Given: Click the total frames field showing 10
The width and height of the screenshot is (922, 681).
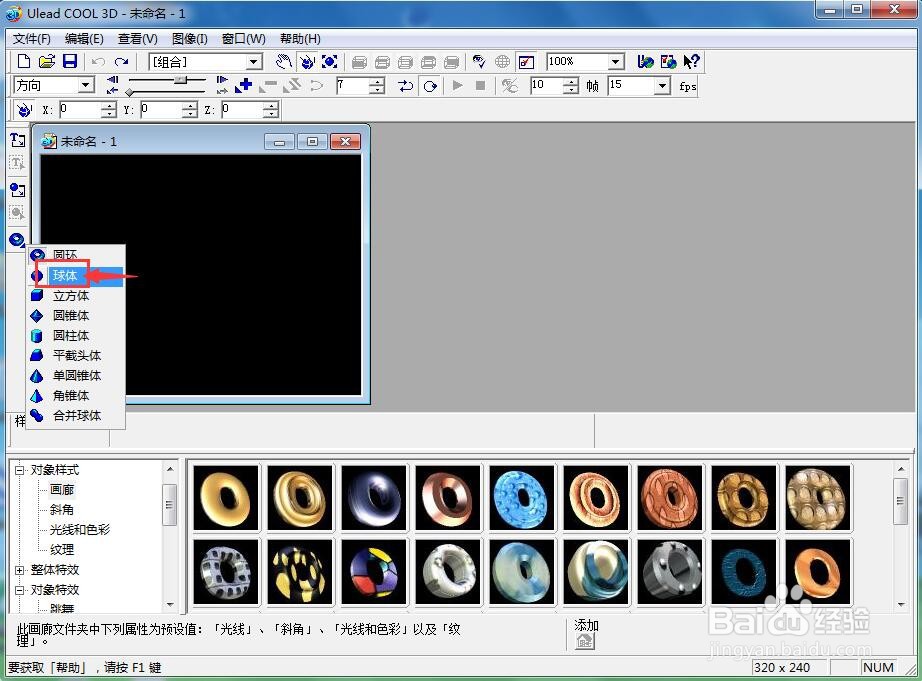Looking at the screenshot, I should click(546, 86).
